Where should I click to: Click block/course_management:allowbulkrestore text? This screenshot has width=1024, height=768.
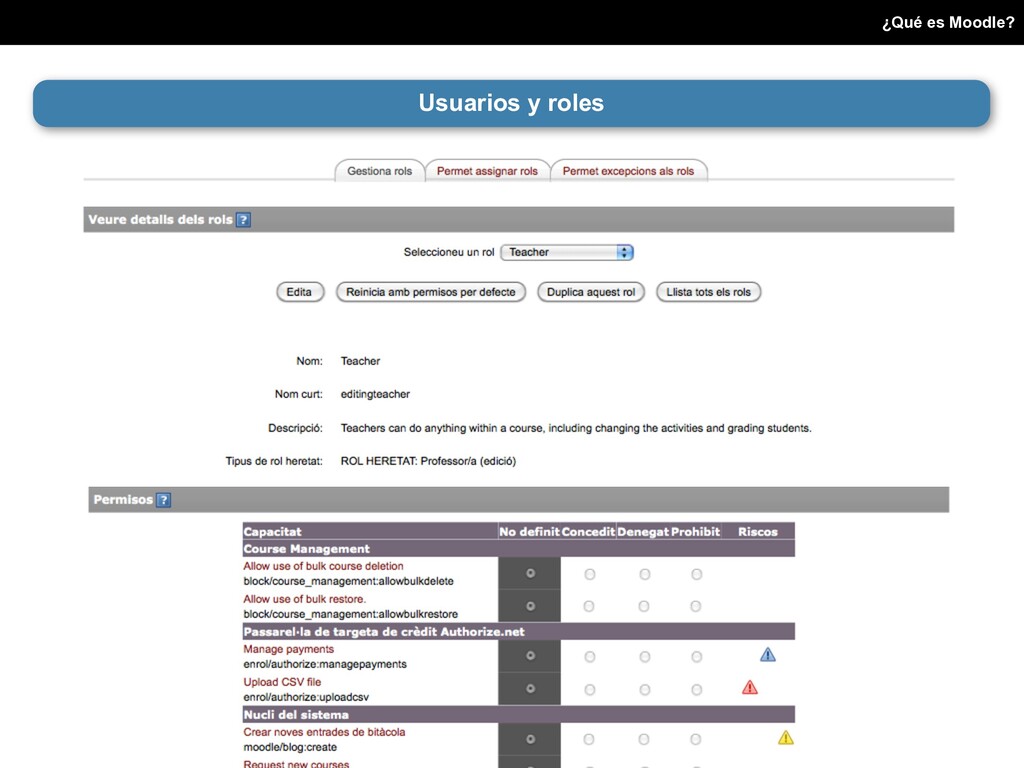[350, 614]
